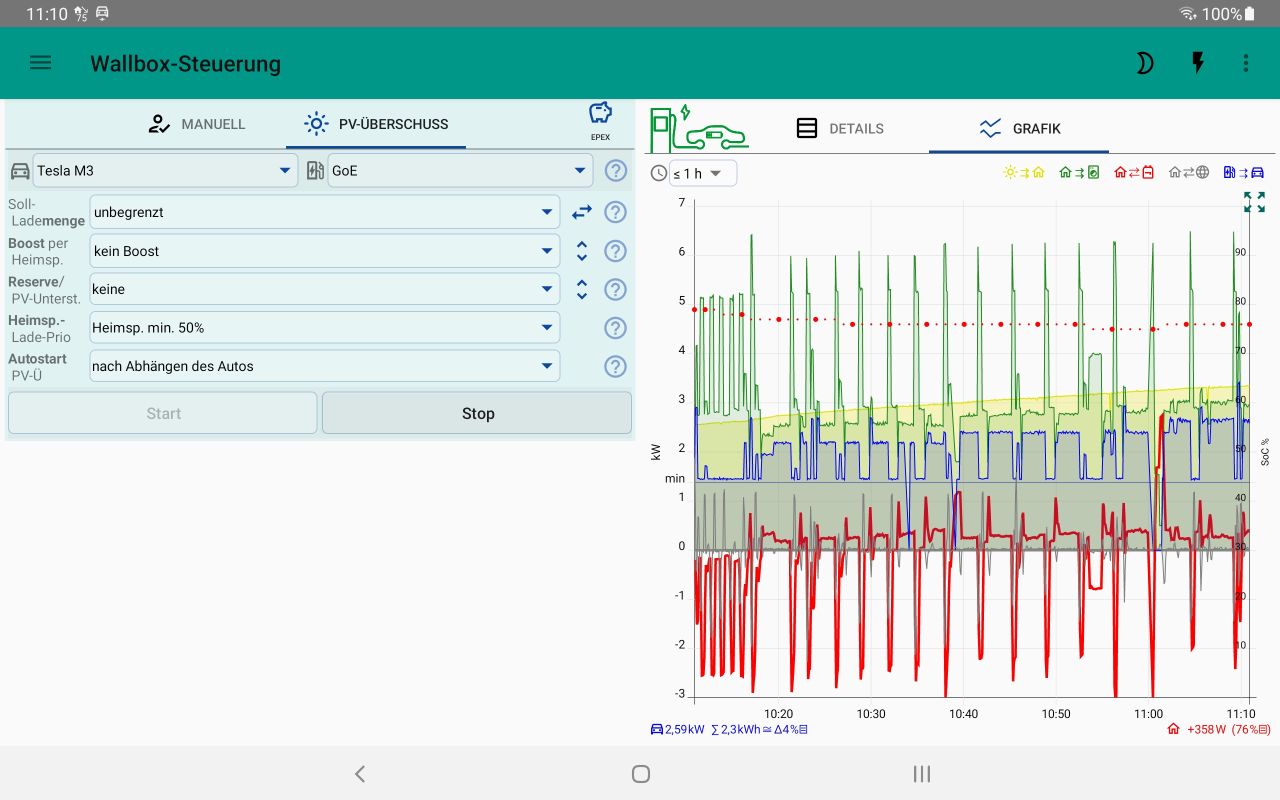Screen dimensions: 1280x800
Task: Switch to the MANUELL tab
Action: pos(196,124)
